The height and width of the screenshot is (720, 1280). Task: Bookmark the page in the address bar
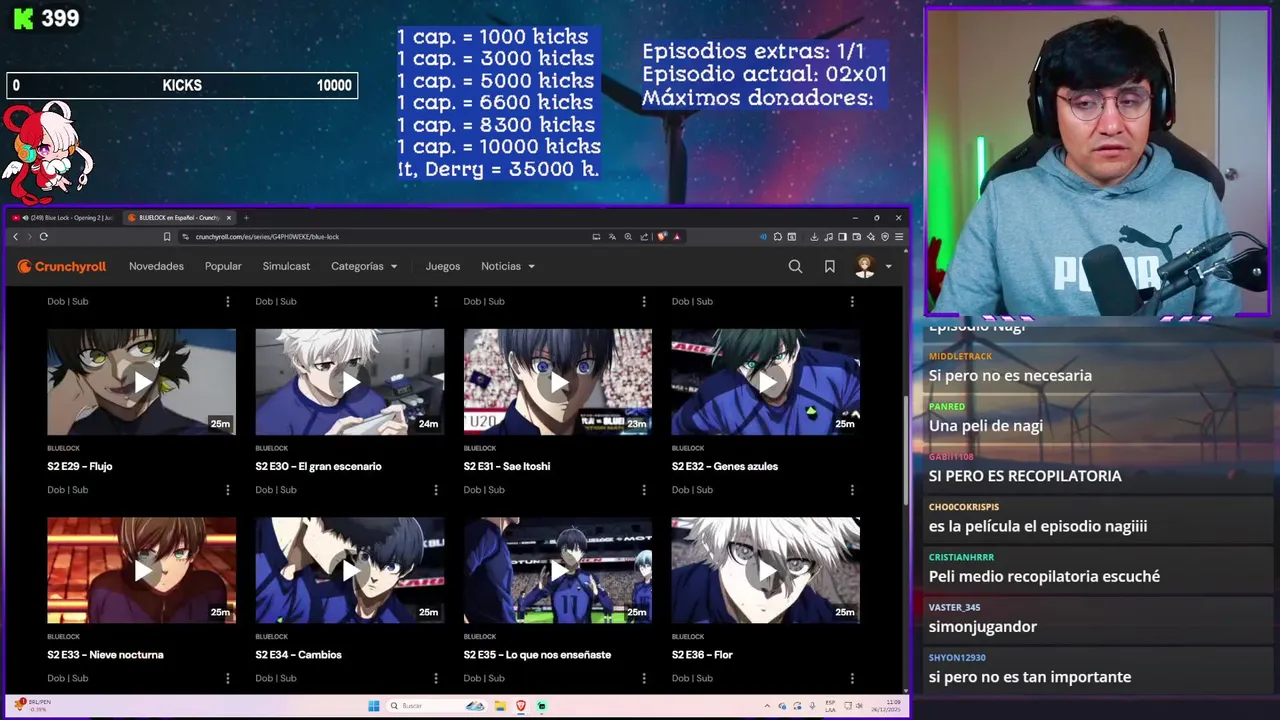167,237
